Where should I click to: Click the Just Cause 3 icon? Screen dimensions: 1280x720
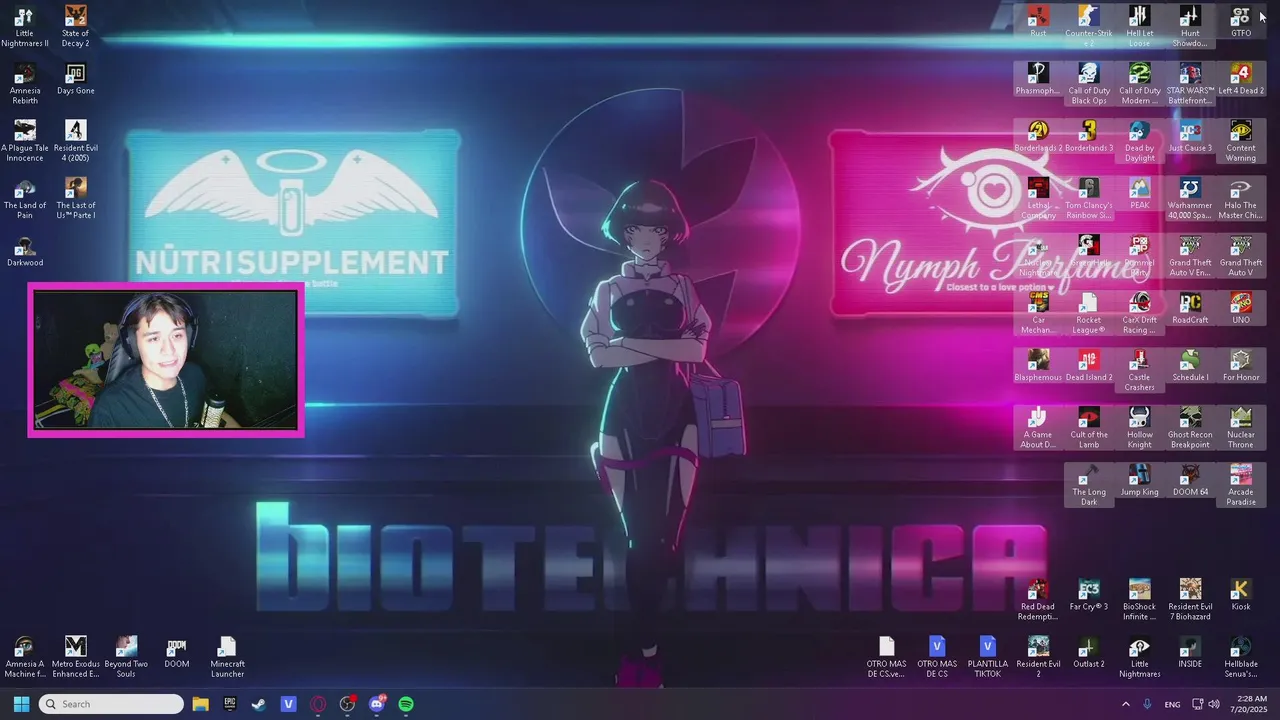[x=1190, y=137]
